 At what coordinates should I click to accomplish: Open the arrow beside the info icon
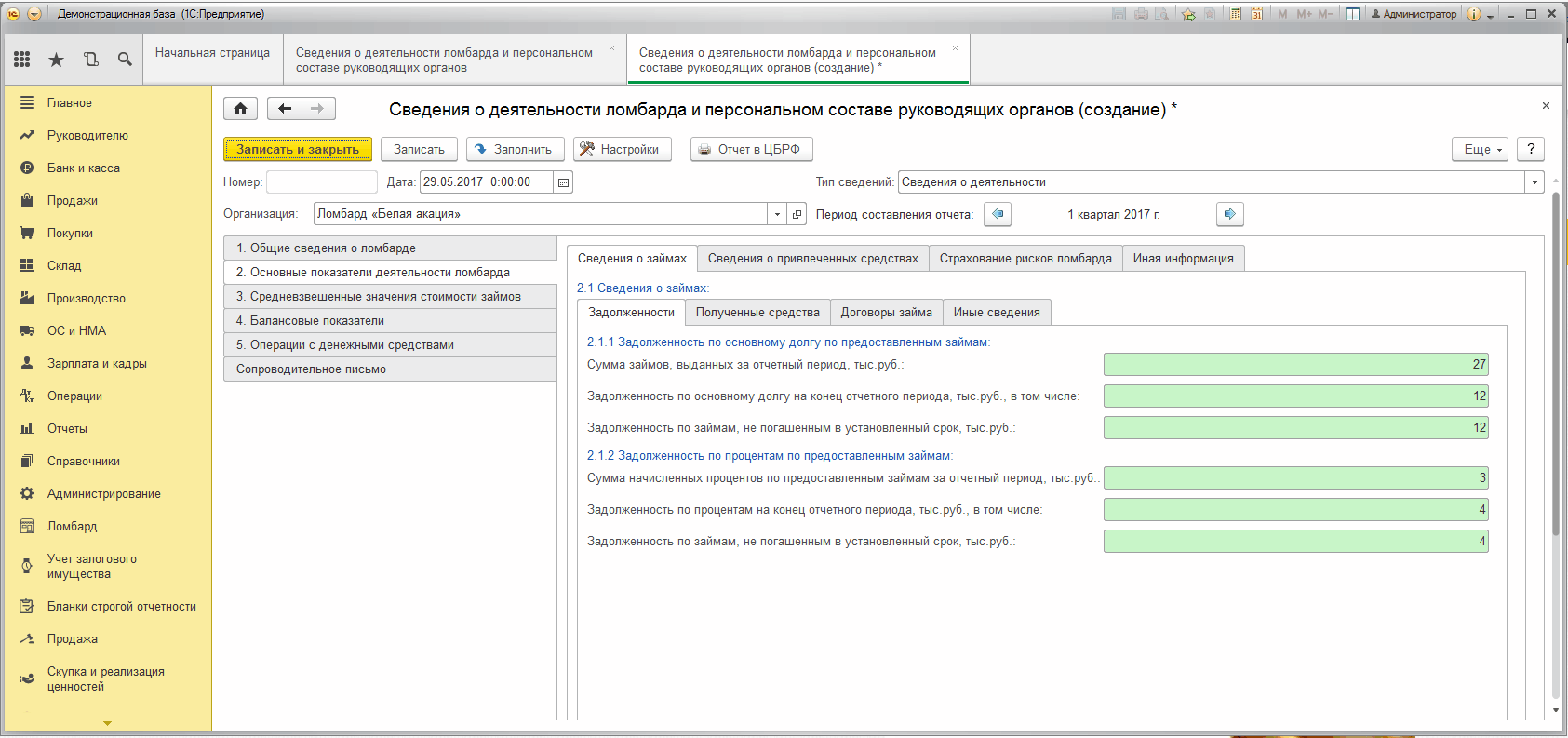tap(1490, 15)
